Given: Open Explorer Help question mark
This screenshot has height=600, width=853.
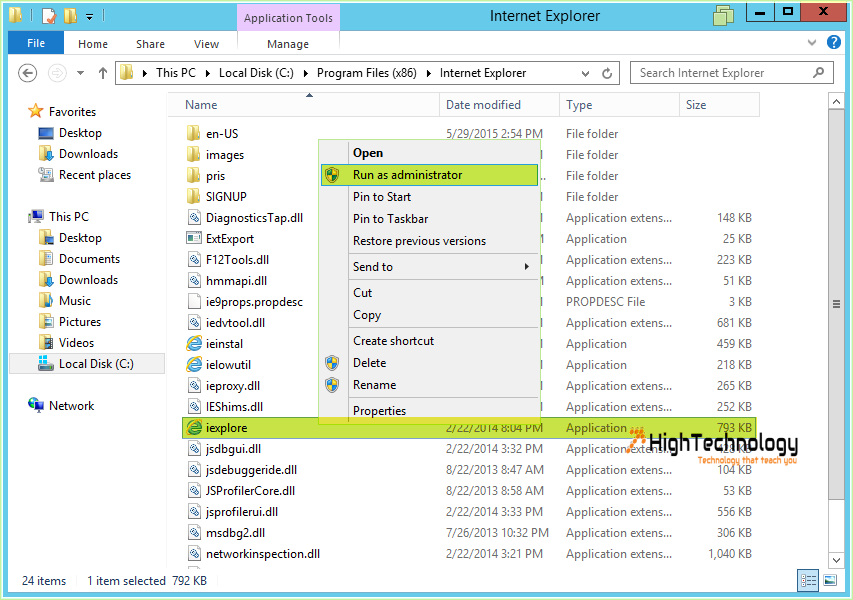Looking at the screenshot, I should click(833, 42).
